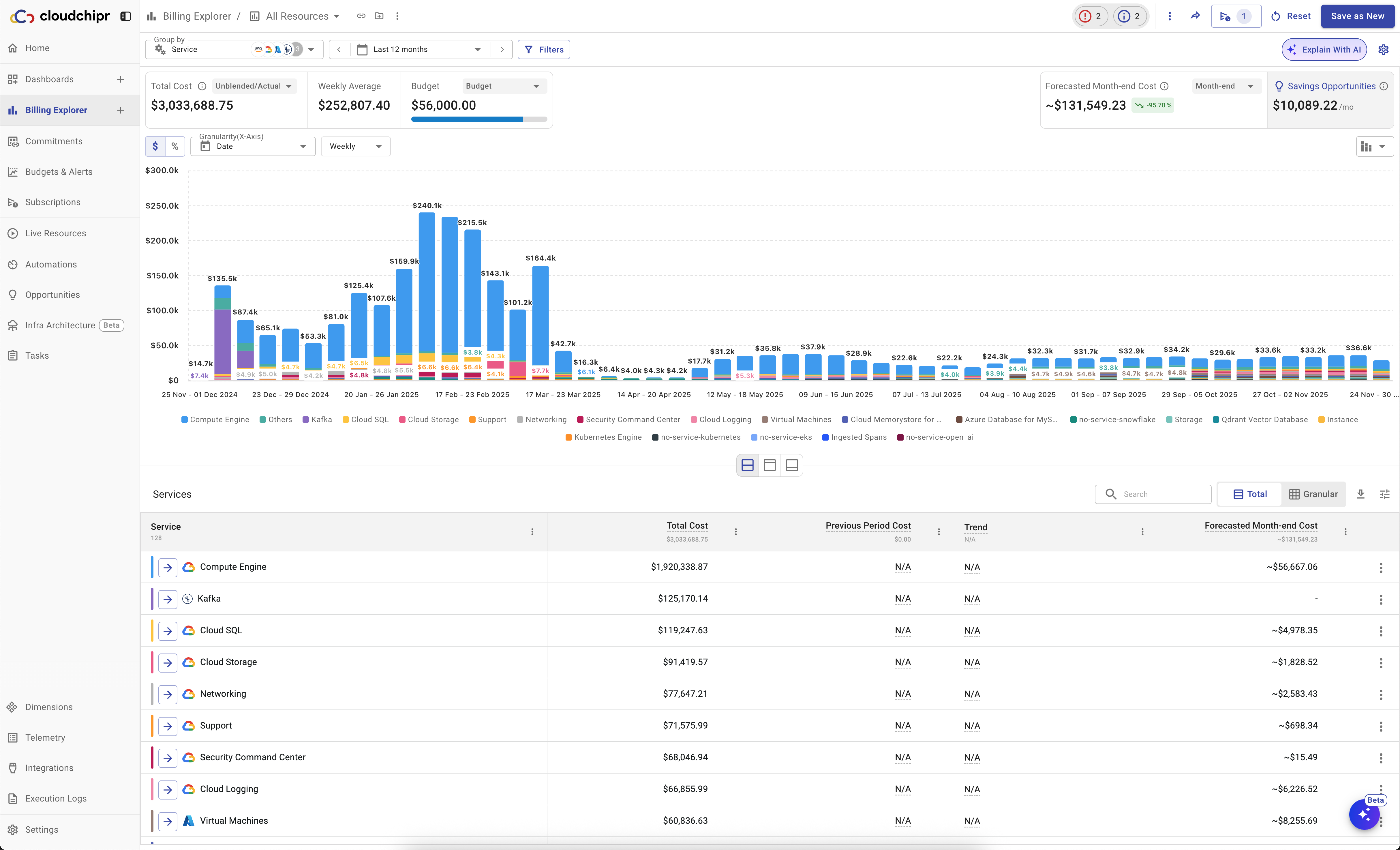The height and width of the screenshot is (850, 1400).
Task: Download services table as file
Action: click(x=1361, y=494)
